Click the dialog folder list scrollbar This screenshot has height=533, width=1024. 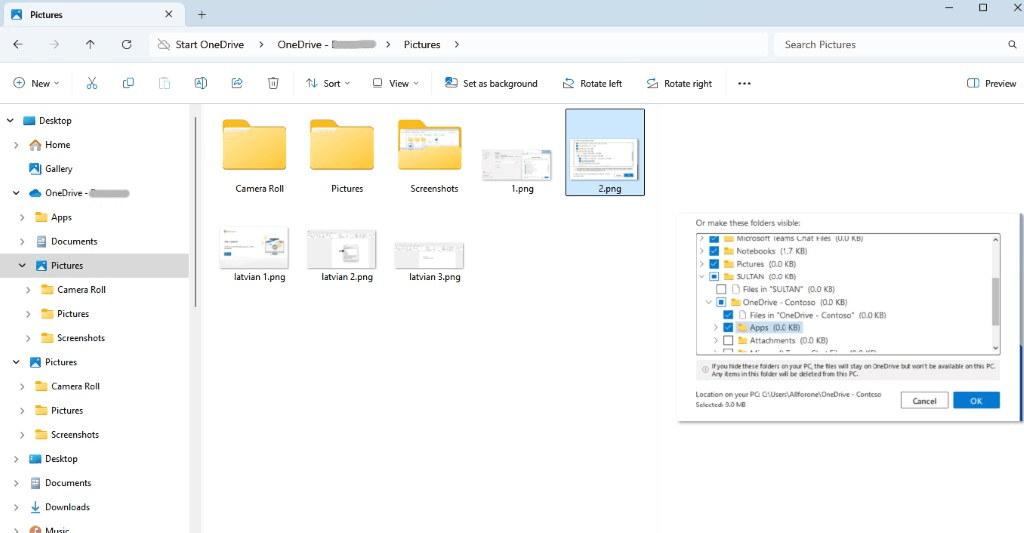[x=995, y=301]
